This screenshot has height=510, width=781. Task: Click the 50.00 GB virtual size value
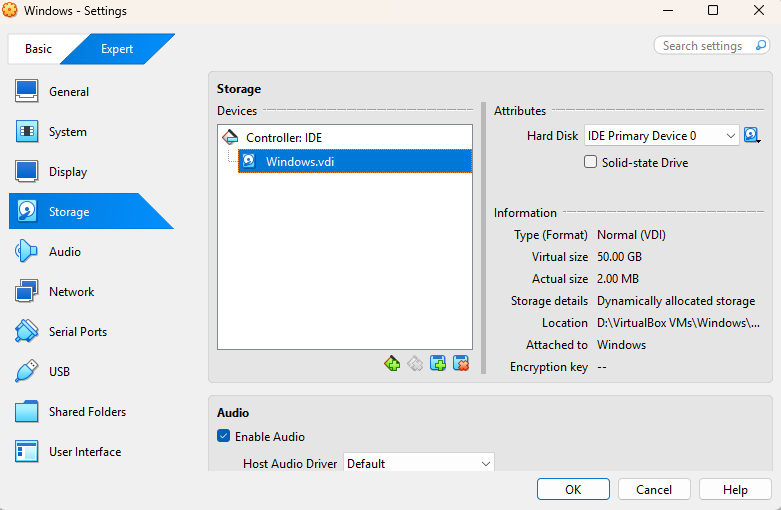click(x=619, y=257)
